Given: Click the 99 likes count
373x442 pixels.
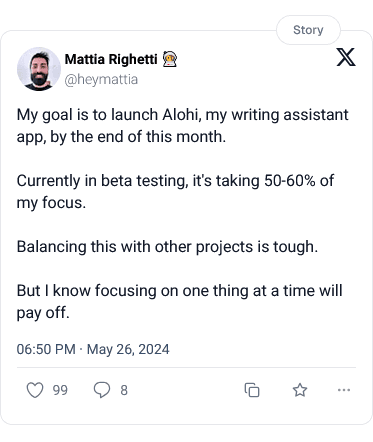Looking at the screenshot, I should (x=60, y=390).
